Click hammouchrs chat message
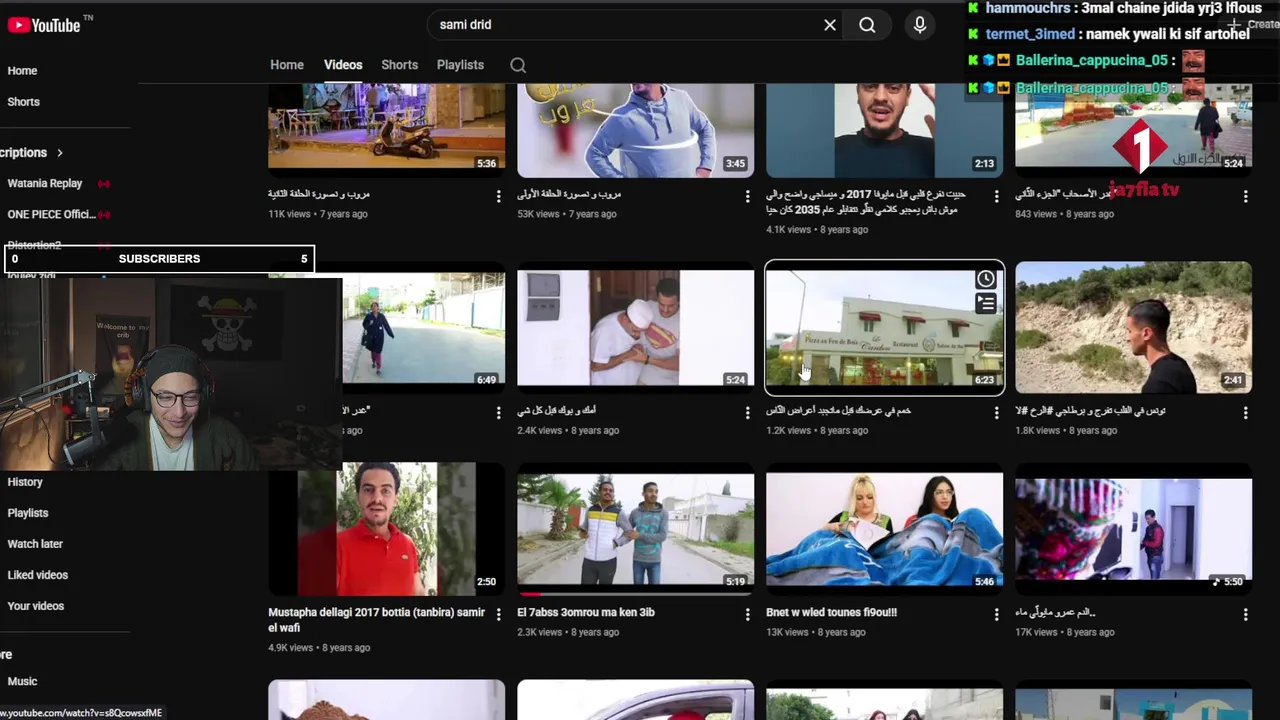Screen dimensions: 1280x720 click(x=1115, y=8)
